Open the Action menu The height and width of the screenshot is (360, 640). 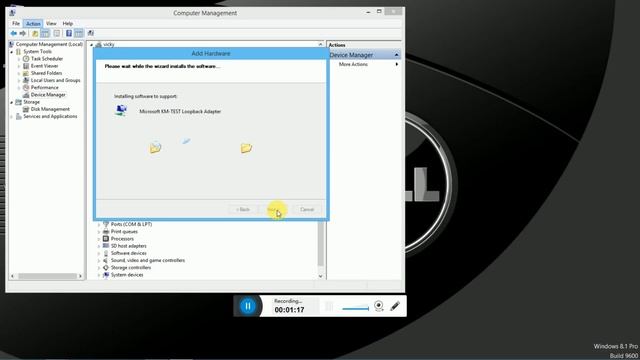pos(33,24)
